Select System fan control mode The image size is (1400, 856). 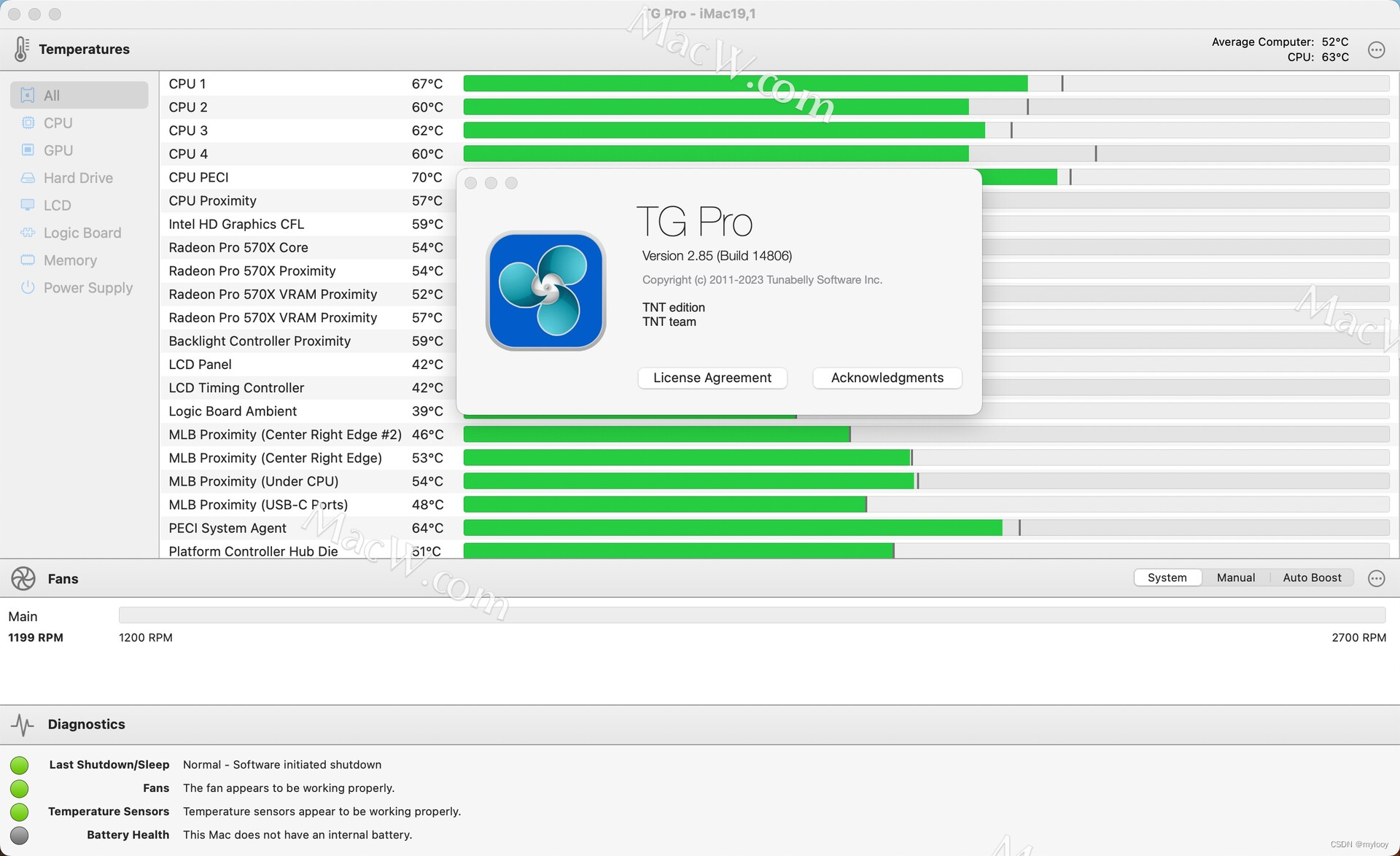pyautogui.click(x=1167, y=577)
